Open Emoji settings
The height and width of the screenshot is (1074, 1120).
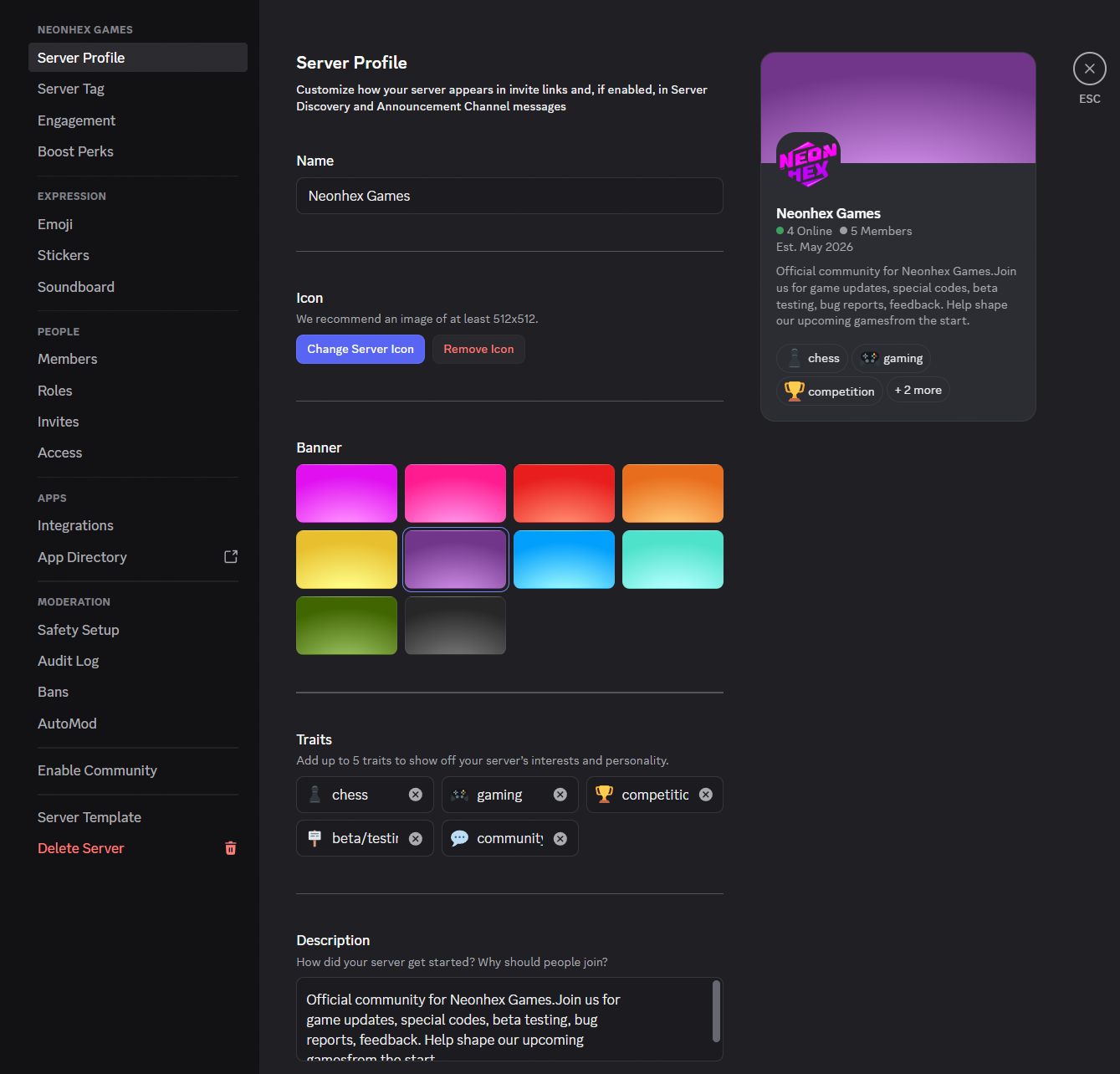click(x=138, y=224)
